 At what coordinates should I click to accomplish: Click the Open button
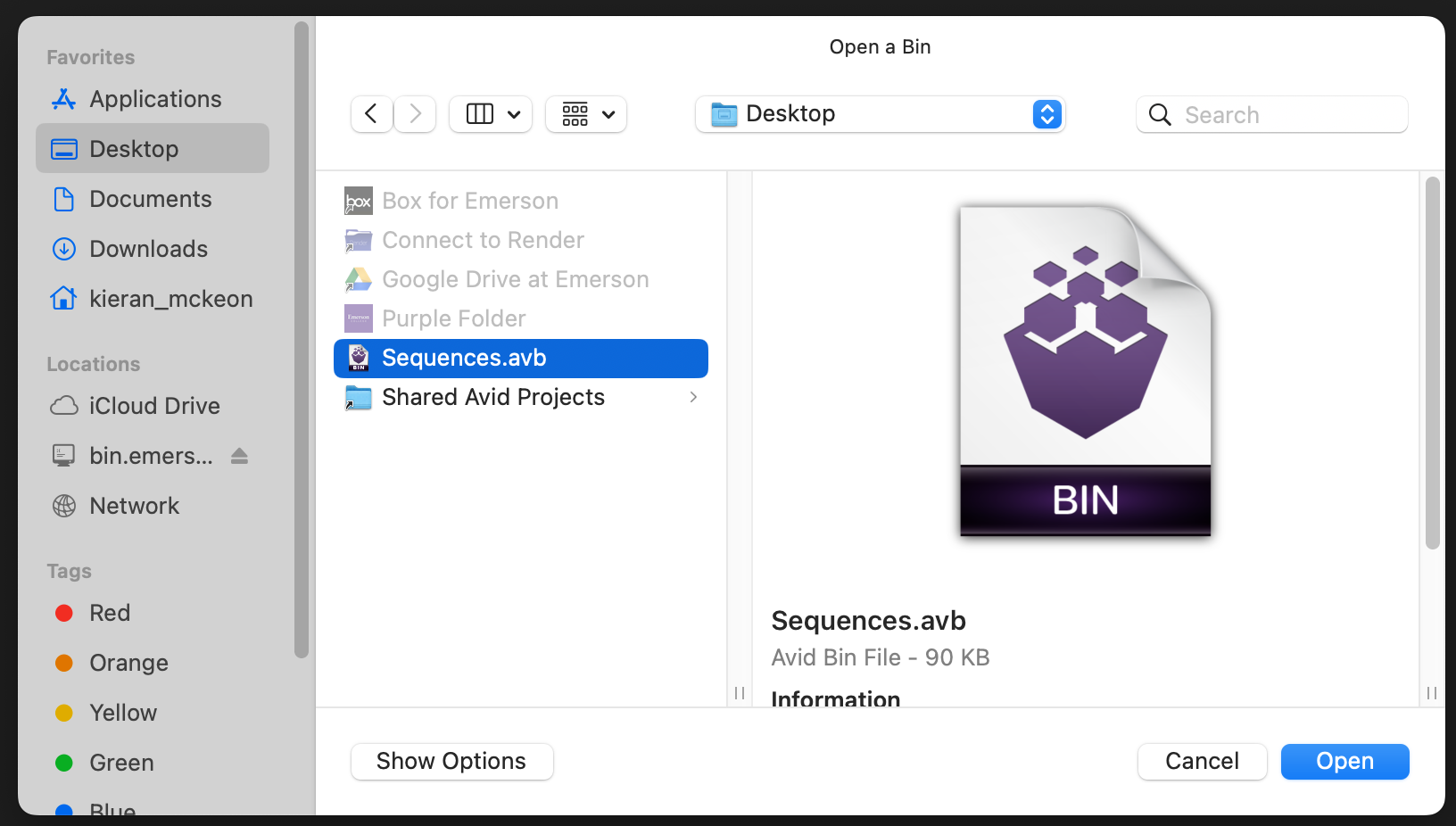pos(1344,761)
